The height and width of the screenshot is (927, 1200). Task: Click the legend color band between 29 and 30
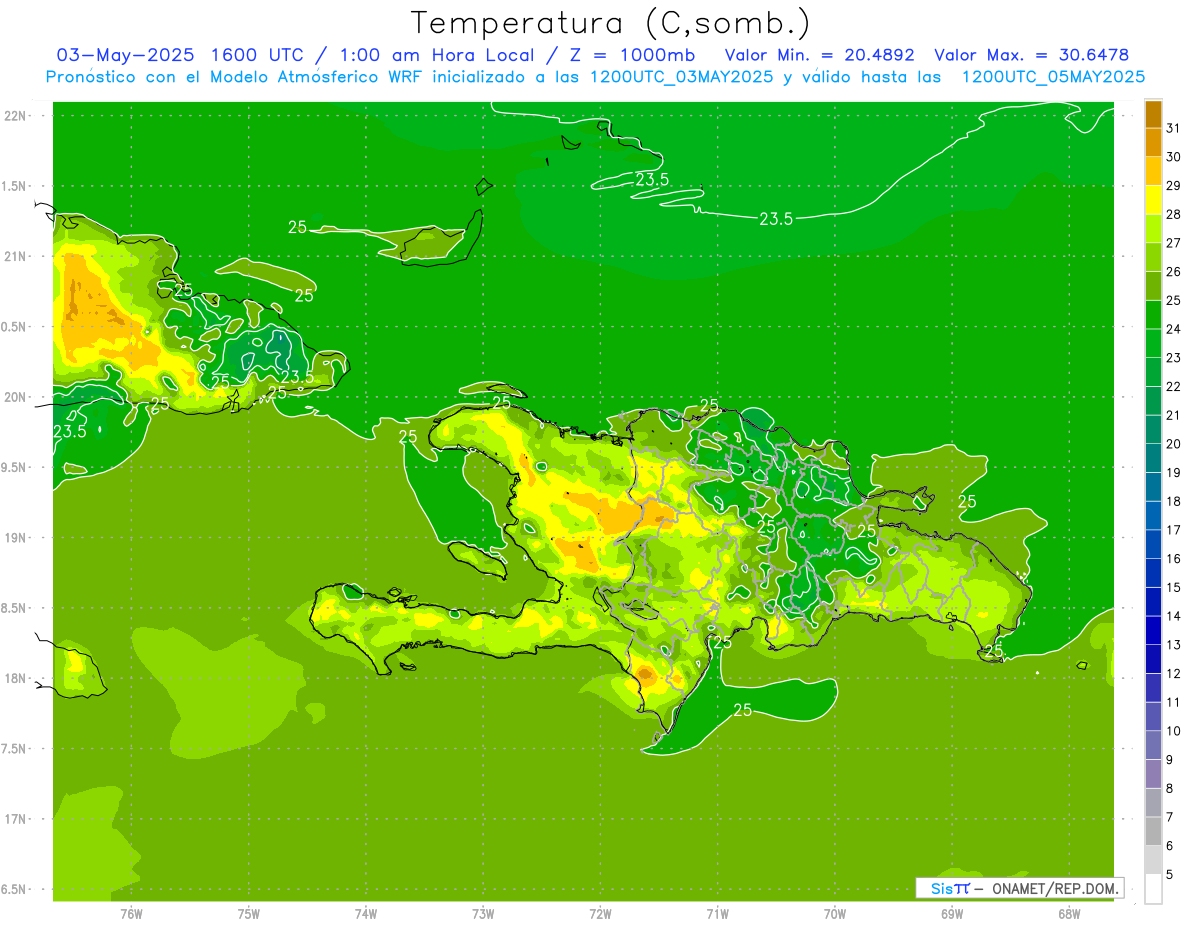[x=1153, y=171]
